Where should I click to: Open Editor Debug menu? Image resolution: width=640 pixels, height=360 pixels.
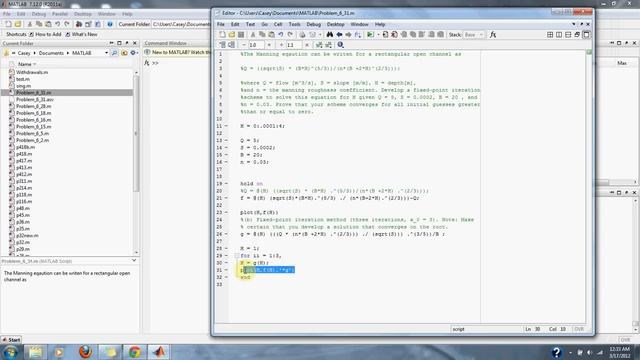tap(313, 24)
